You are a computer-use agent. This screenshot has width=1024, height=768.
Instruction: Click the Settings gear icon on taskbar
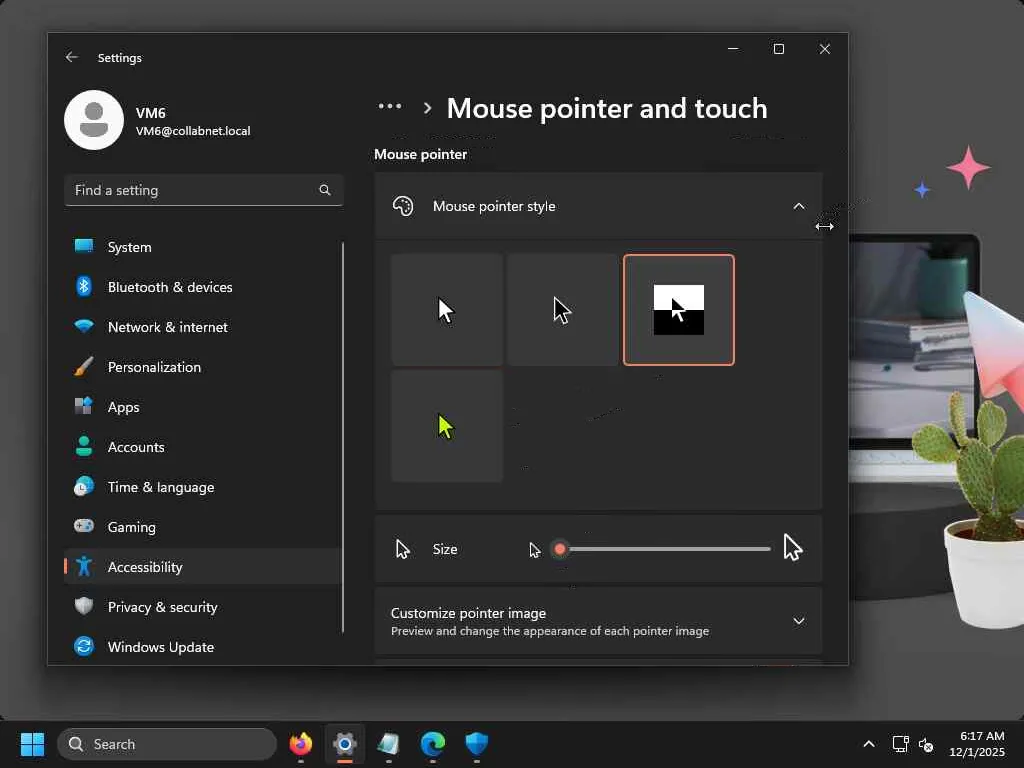tap(345, 743)
